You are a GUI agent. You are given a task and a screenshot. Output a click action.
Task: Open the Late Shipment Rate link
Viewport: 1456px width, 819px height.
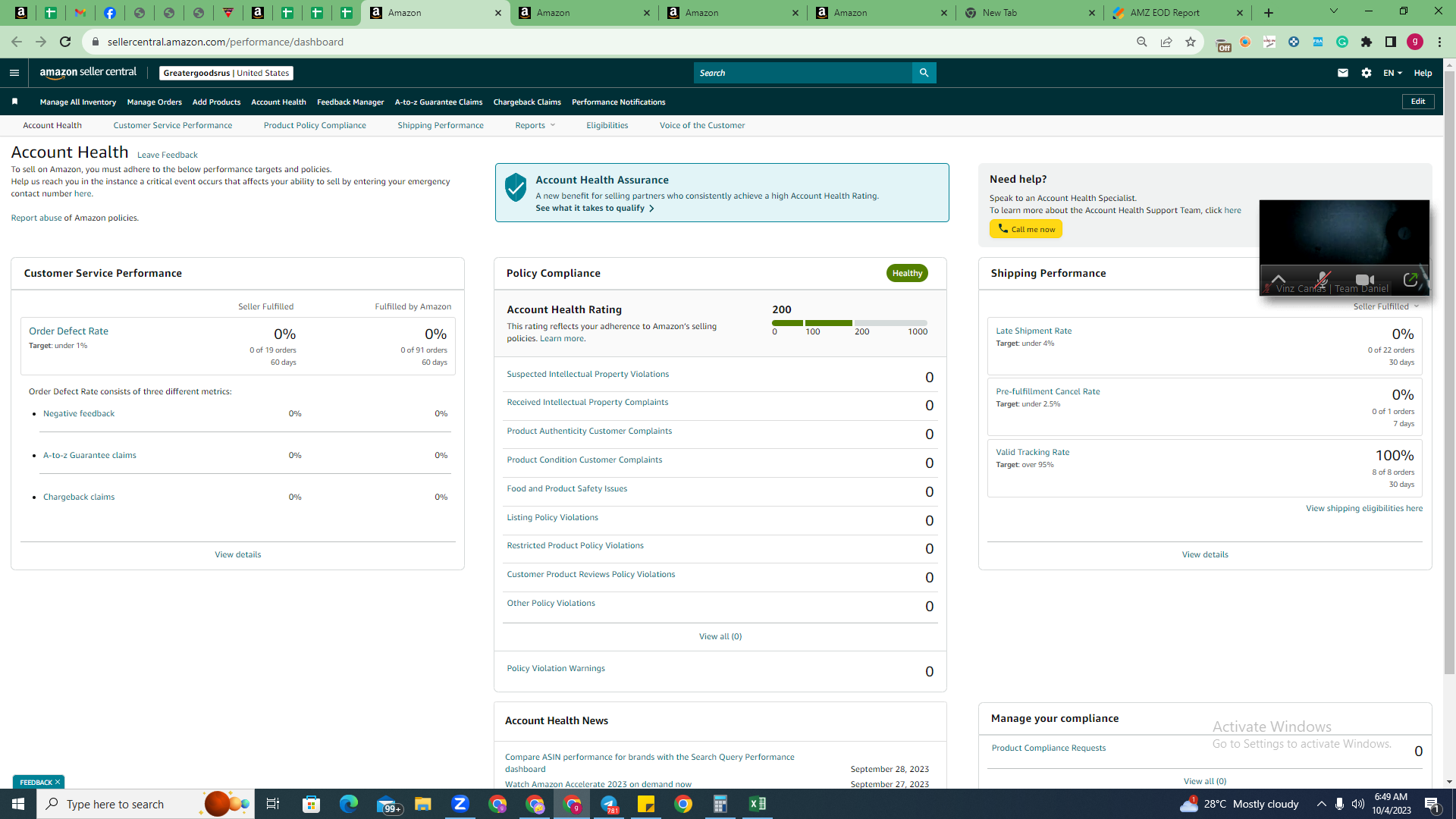click(1034, 331)
